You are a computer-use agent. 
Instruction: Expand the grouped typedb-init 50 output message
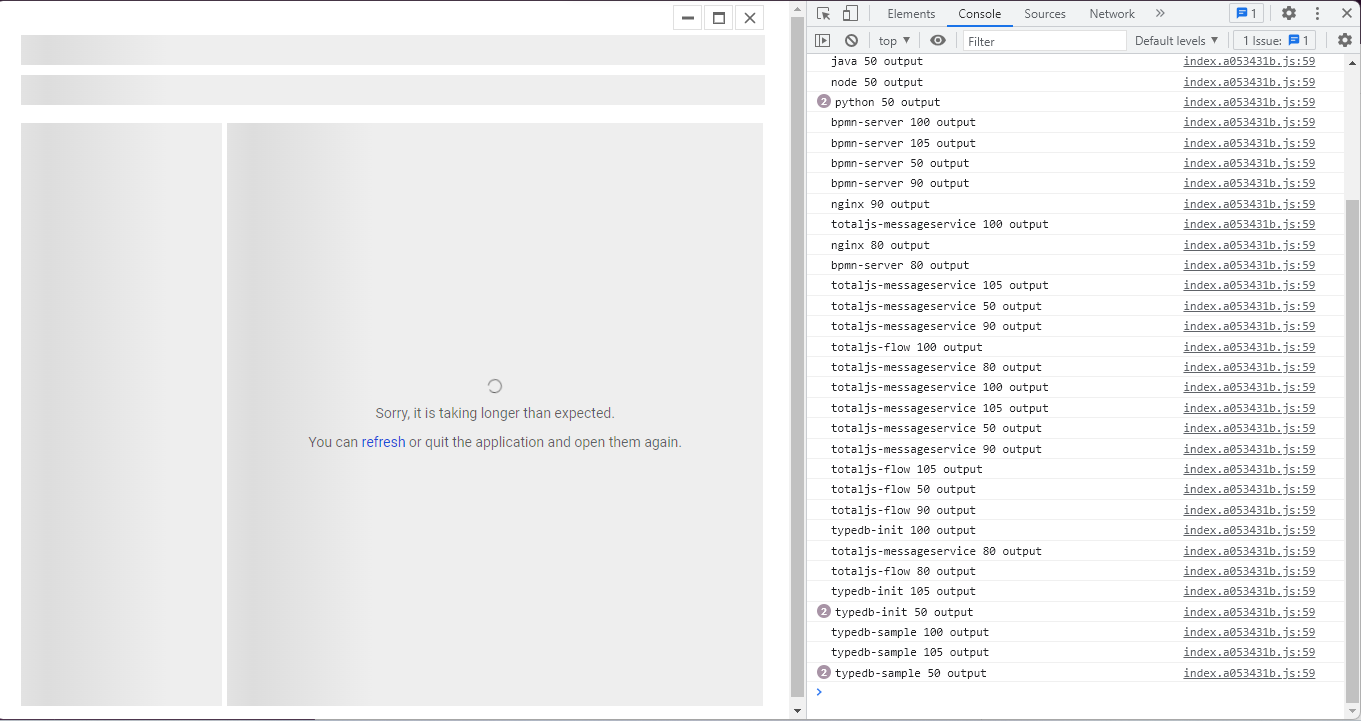(823, 611)
